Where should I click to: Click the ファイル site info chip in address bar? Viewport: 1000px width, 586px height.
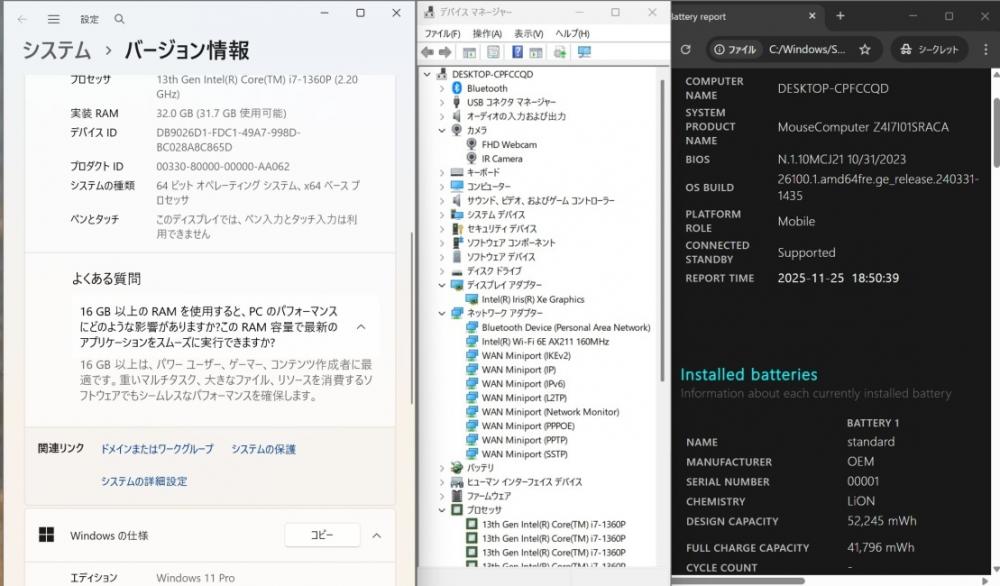click(x=735, y=49)
